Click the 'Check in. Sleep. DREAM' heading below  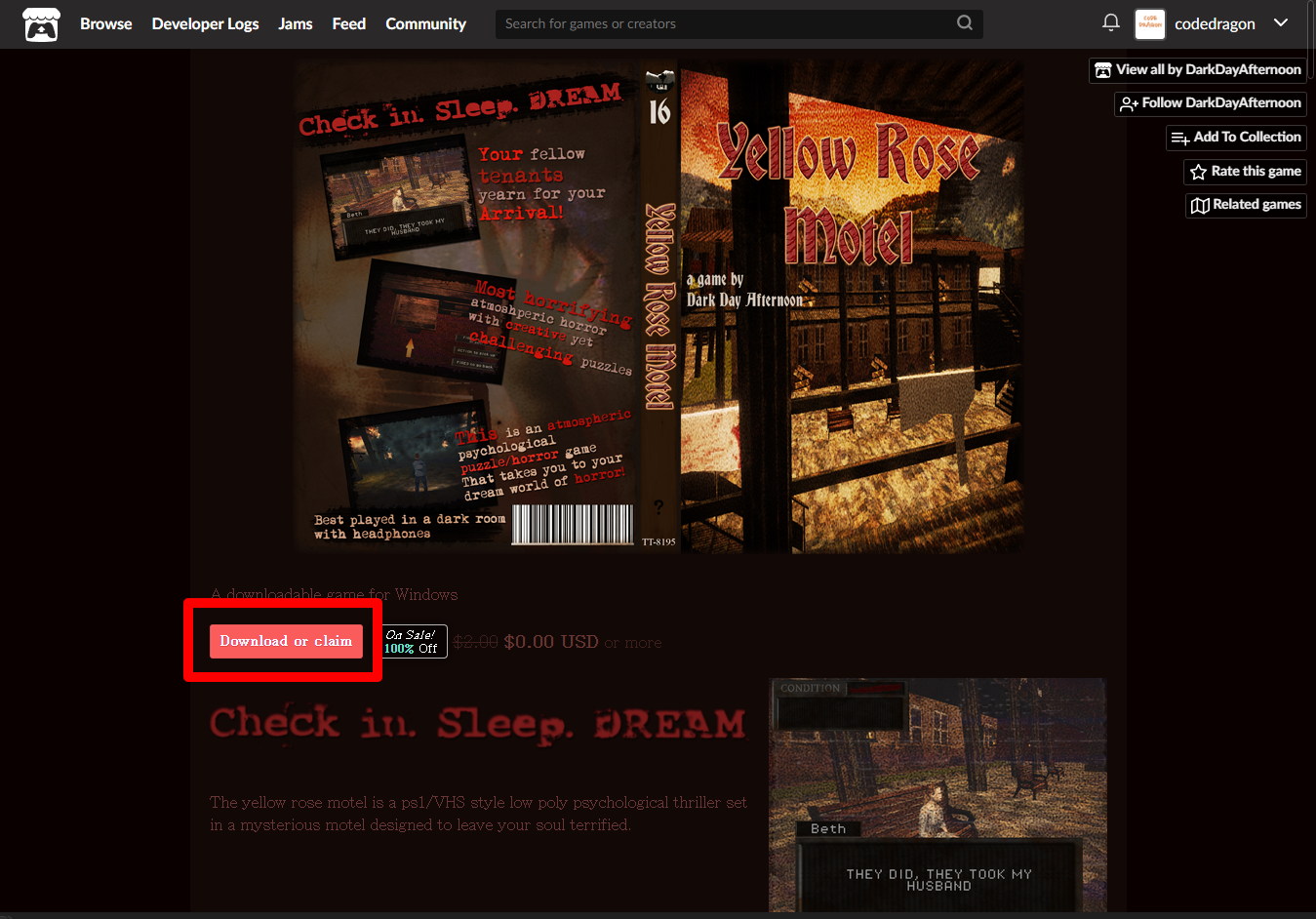pos(478,724)
